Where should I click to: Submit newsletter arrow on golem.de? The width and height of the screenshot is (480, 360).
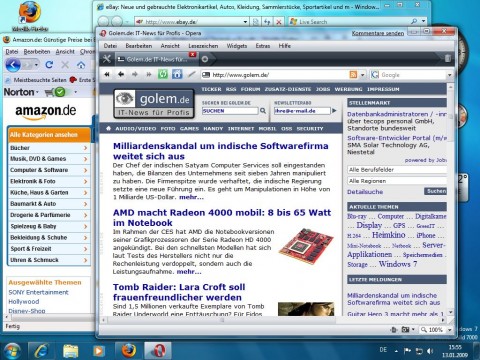tap(334, 111)
